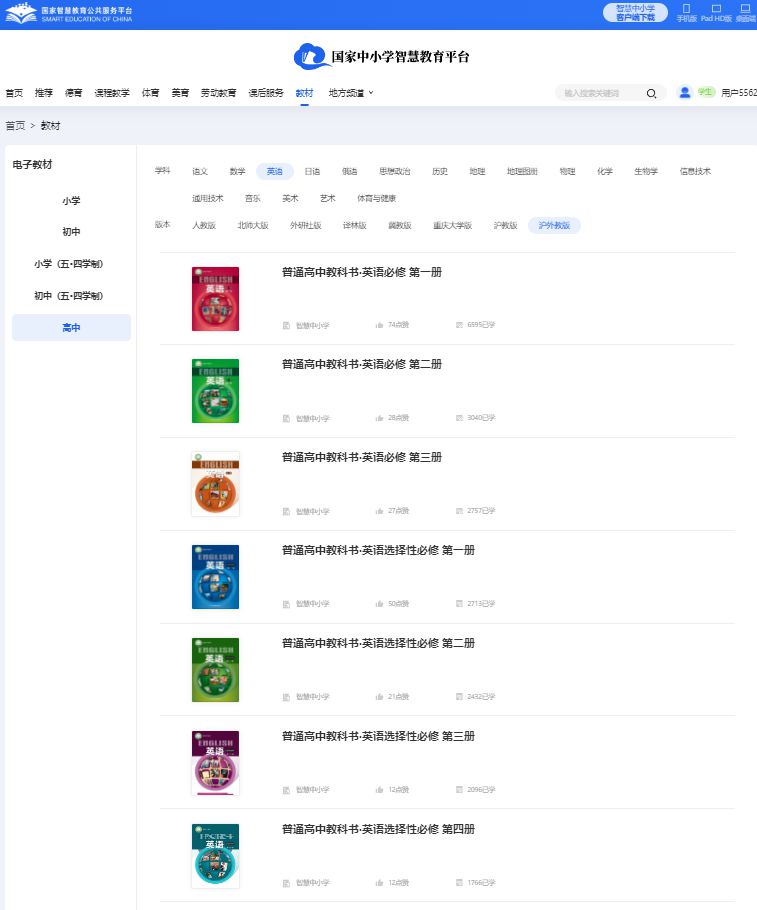Select the 外研社版 edition filter
This screenshot has width=757, height=910.
point(305,226)
